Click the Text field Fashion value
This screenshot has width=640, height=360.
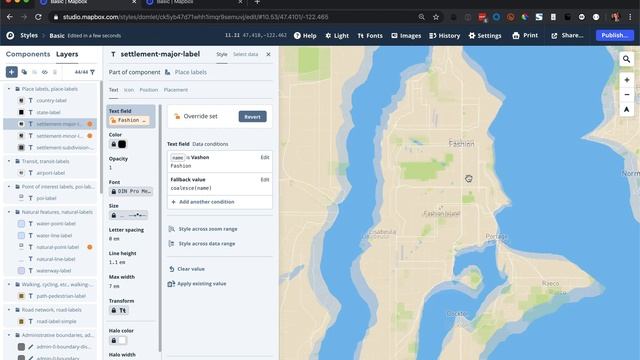[x=129, y=120]
